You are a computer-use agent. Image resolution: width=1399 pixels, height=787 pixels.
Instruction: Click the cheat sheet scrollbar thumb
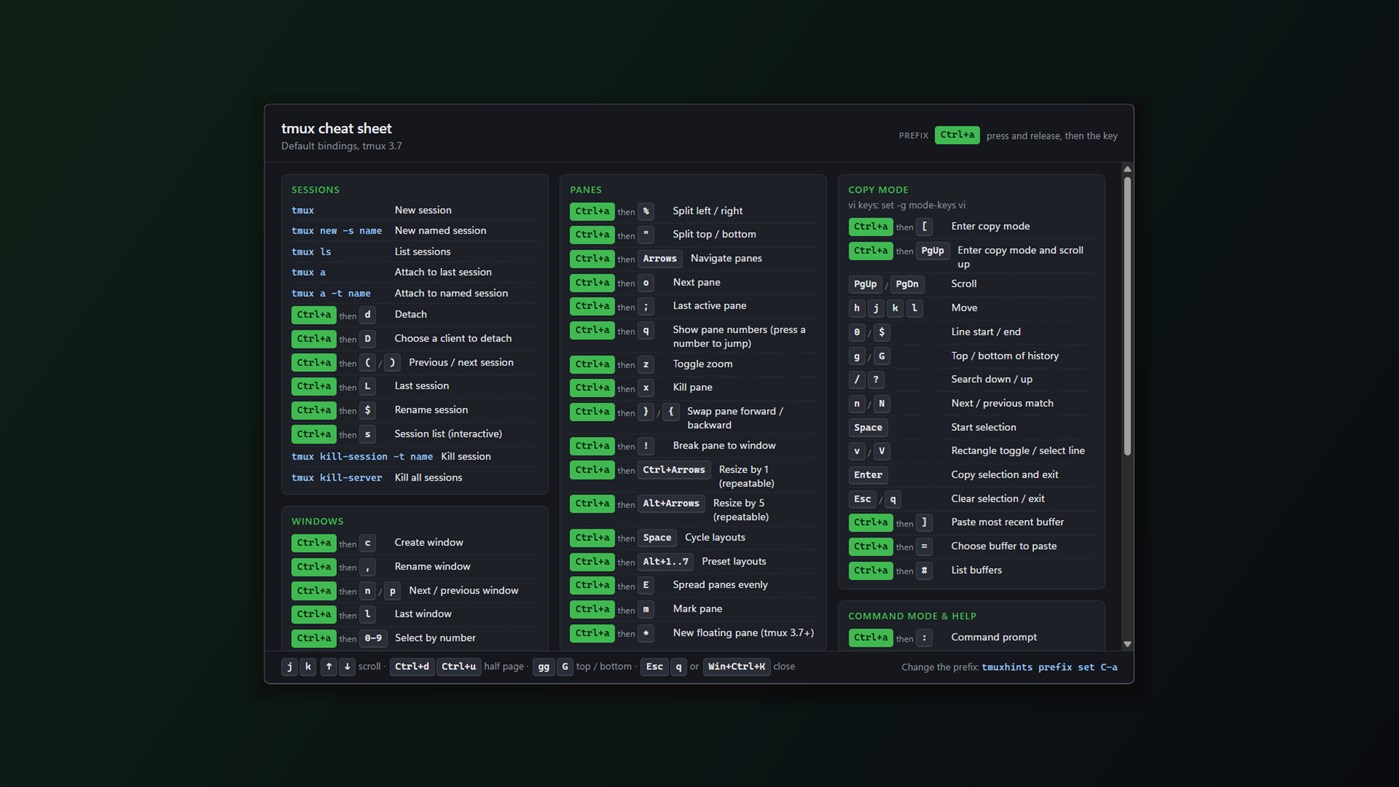1127,317
